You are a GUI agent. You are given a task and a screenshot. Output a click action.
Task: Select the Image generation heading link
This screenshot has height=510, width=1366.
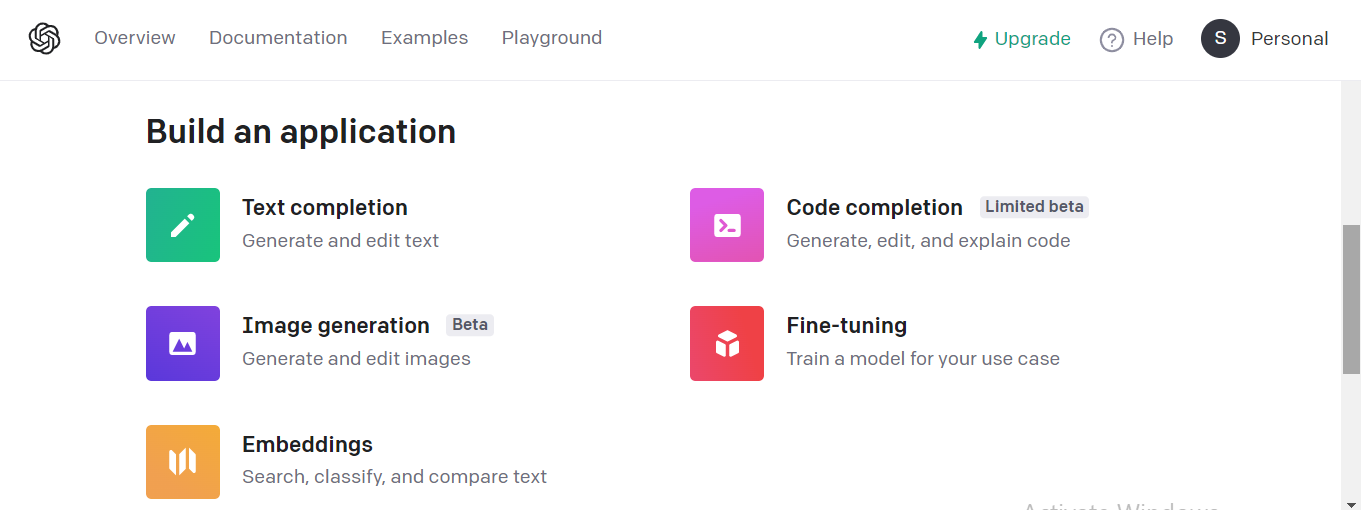click(336, 326)
